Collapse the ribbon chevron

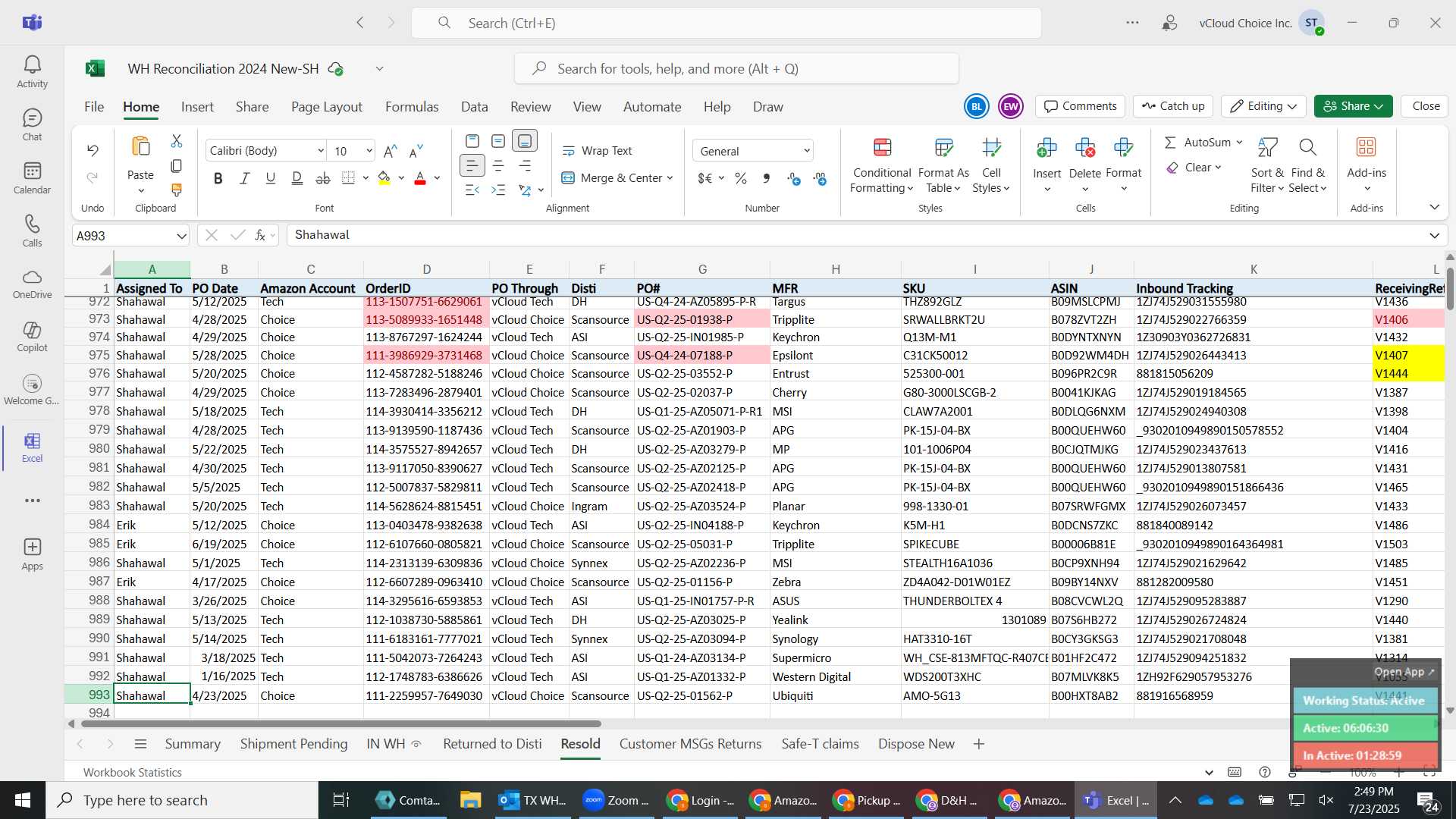(x=1434, y=207)
